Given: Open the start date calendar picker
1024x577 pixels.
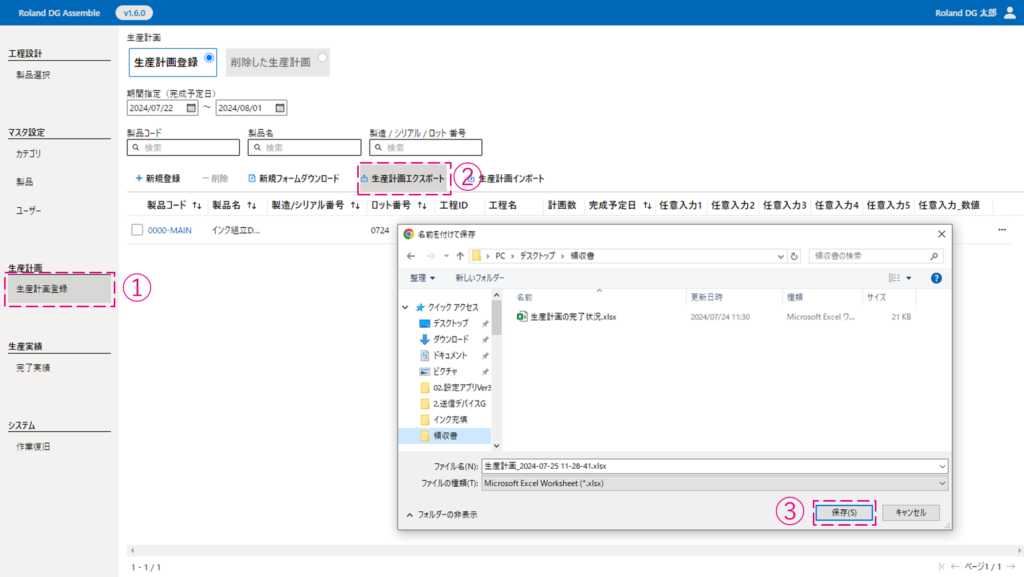Looking at the screenshot, I should [190, 108].
